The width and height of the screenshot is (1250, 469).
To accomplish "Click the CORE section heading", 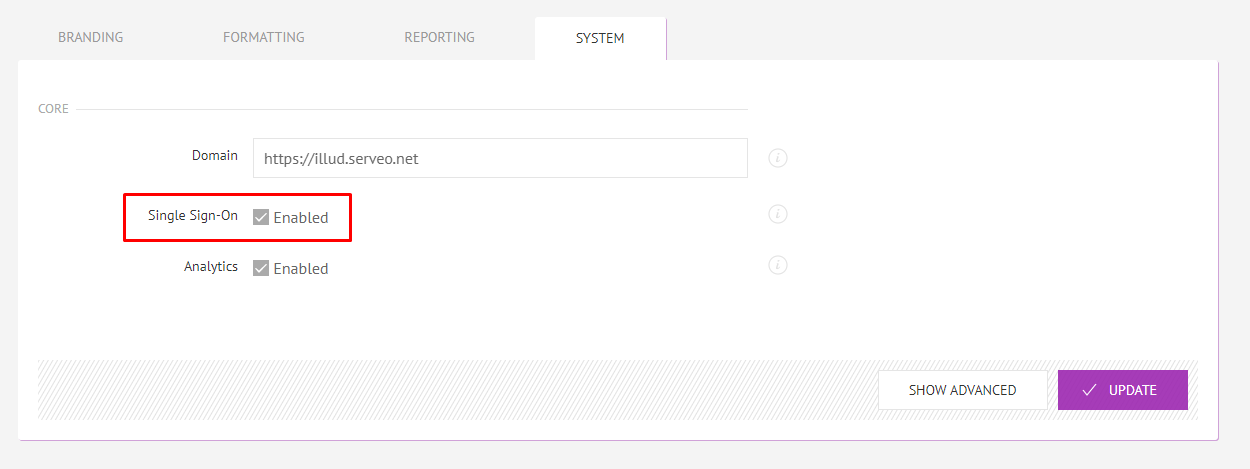I will click(53, 109).
